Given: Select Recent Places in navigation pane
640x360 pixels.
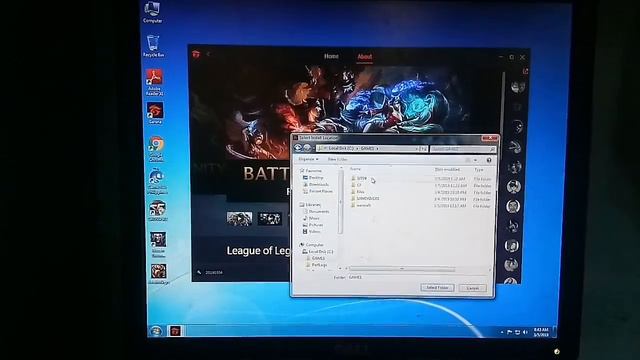Looking at the screenshot, I should (x=318, y=191).
